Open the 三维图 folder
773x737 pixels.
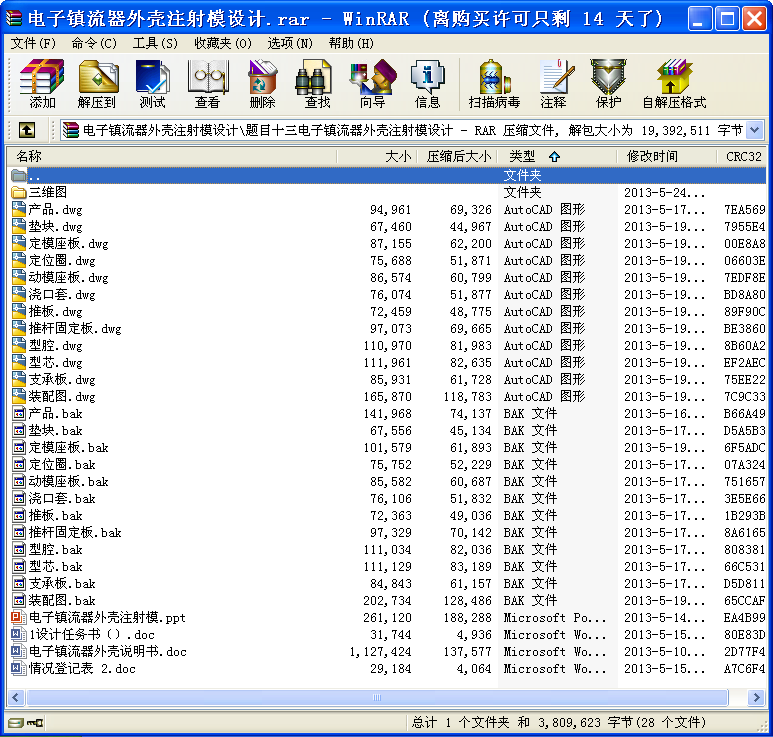48,192
